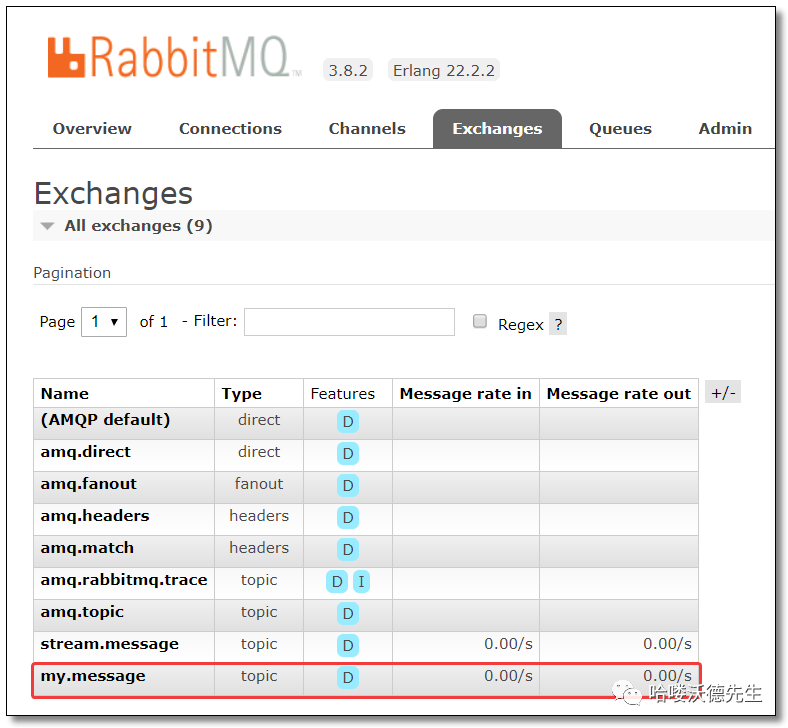788x728 pixels.
Task: Open the Overview tab
Action: coord(92,129)
